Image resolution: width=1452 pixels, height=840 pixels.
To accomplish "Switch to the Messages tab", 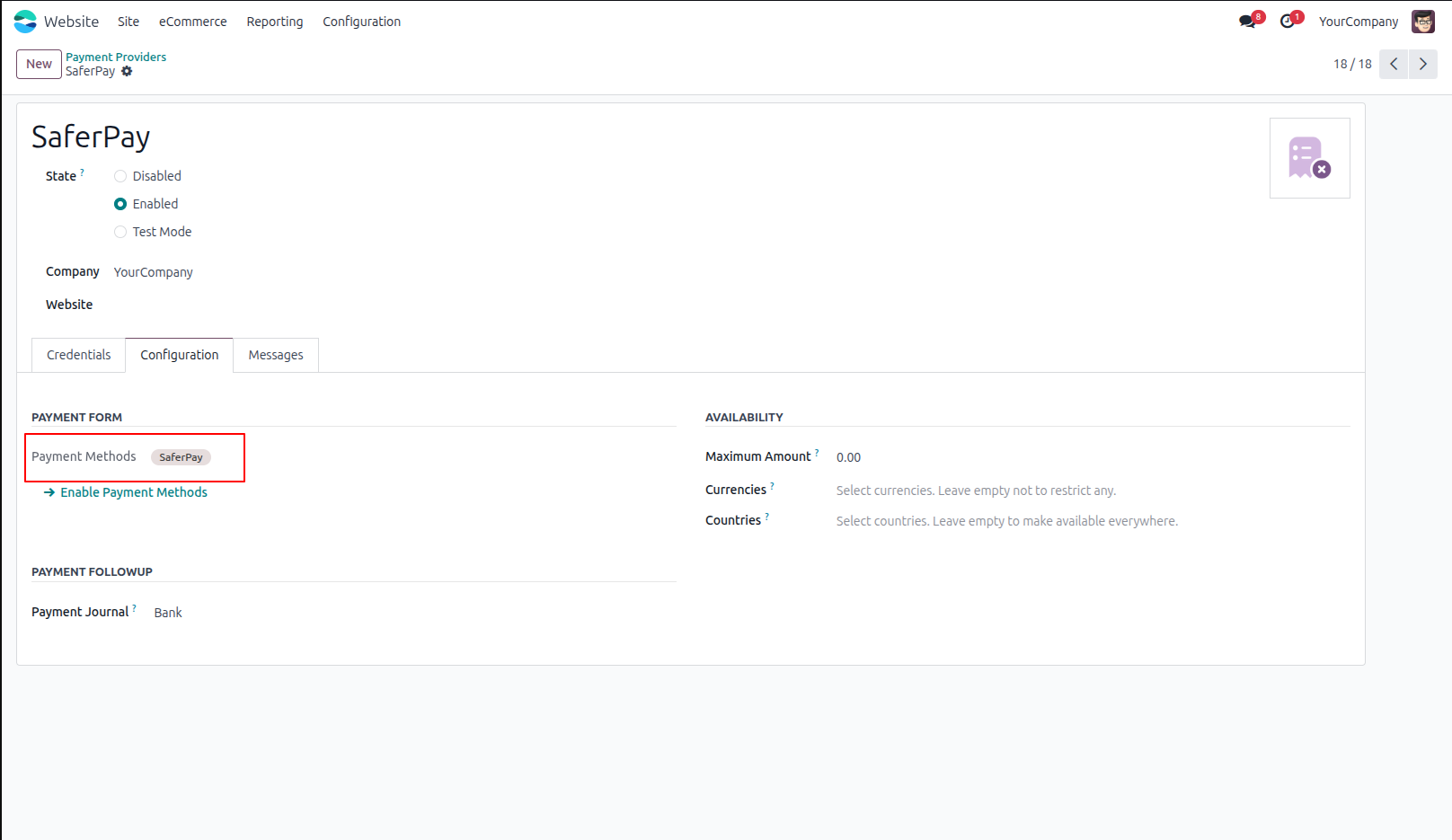I will pos(276,355).
